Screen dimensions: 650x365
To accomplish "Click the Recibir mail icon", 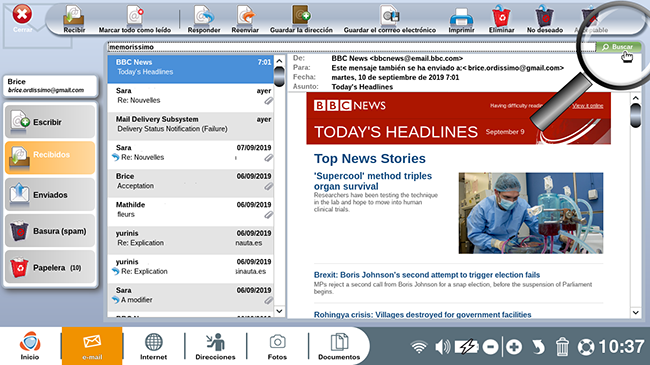I will [74, 19].
